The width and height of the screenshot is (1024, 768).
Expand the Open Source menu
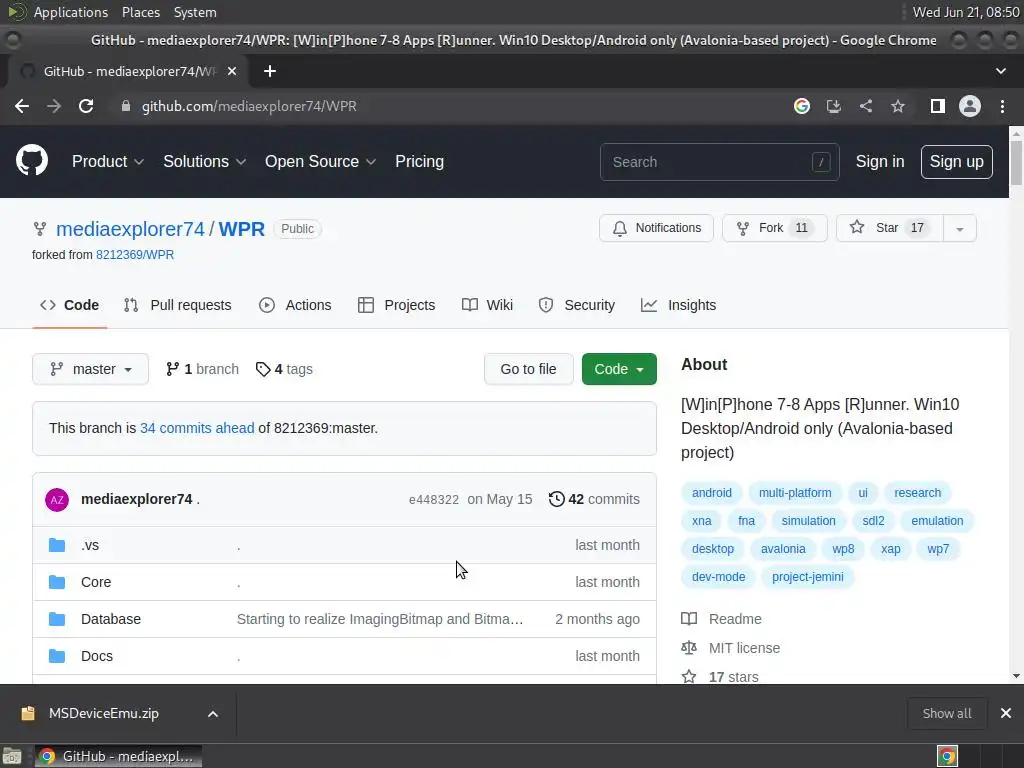click(320, 161)
